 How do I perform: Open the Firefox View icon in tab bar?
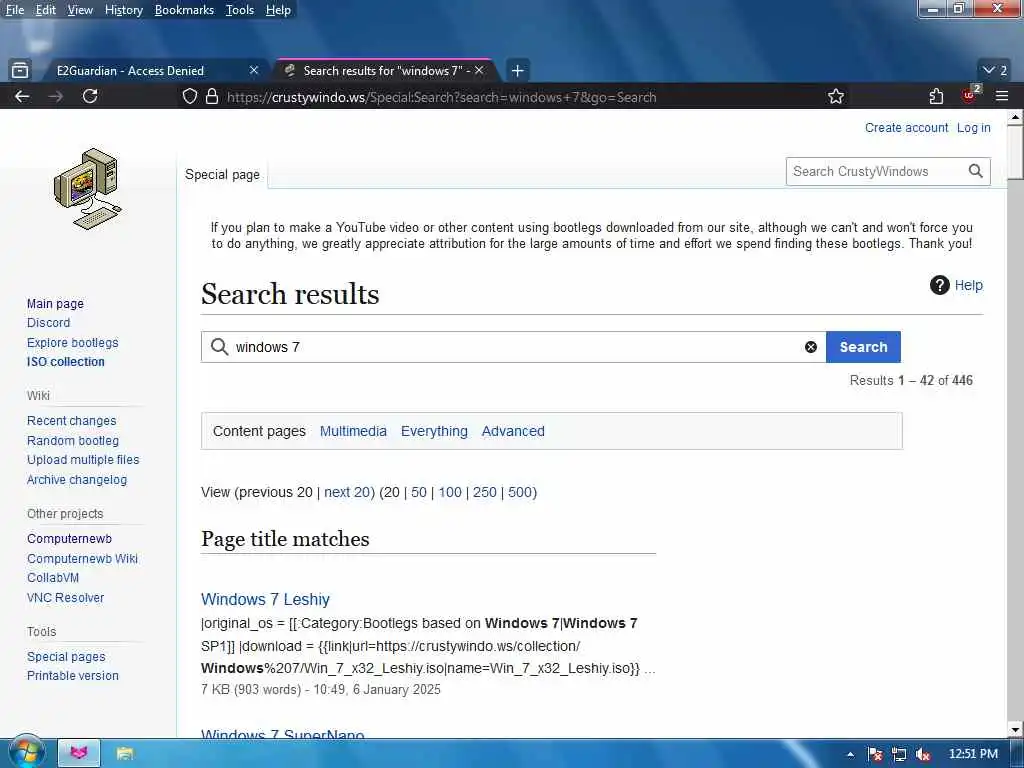(20, 70)
